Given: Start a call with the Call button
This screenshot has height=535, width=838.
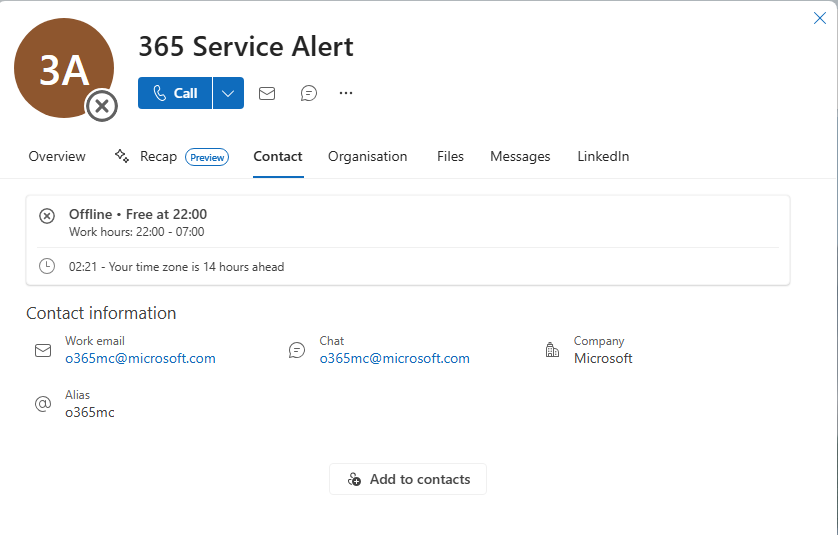Looking at the screenshot, I should pos(175,93).
